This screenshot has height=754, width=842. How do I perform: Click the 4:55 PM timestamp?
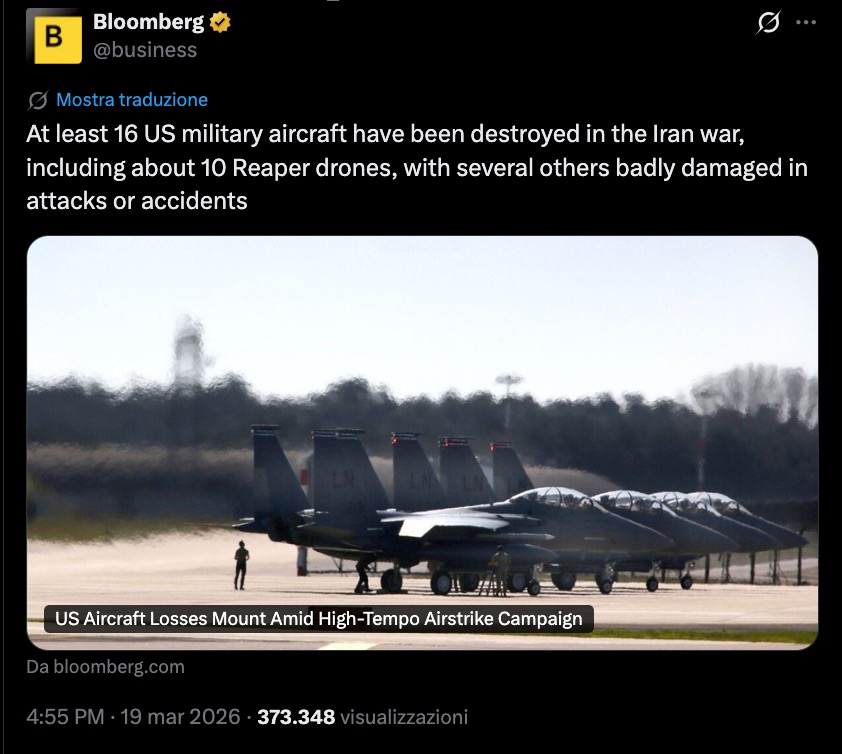point(65,717)
